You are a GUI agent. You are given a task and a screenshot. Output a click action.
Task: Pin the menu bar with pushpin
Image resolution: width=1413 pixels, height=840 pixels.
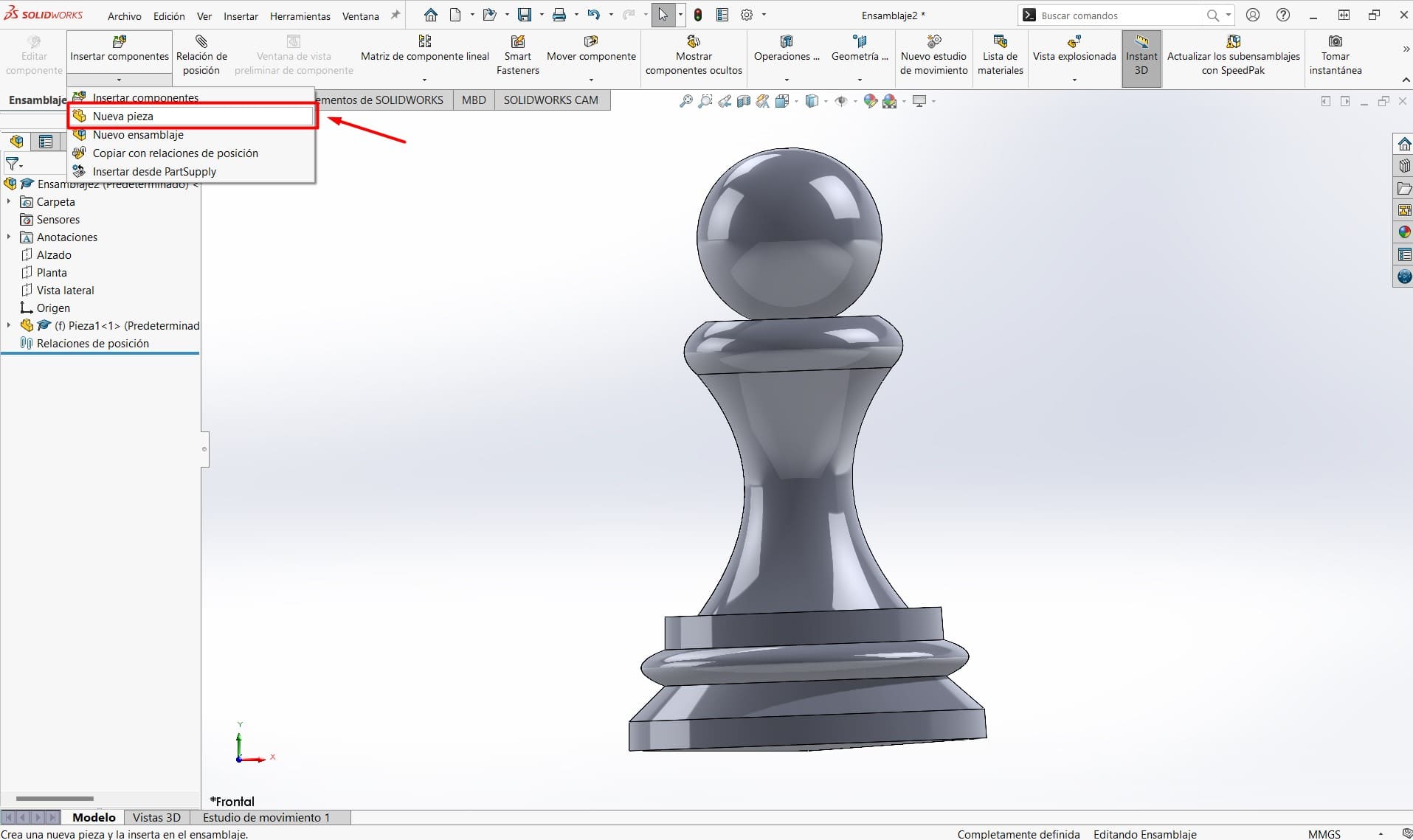click(395, 15)
